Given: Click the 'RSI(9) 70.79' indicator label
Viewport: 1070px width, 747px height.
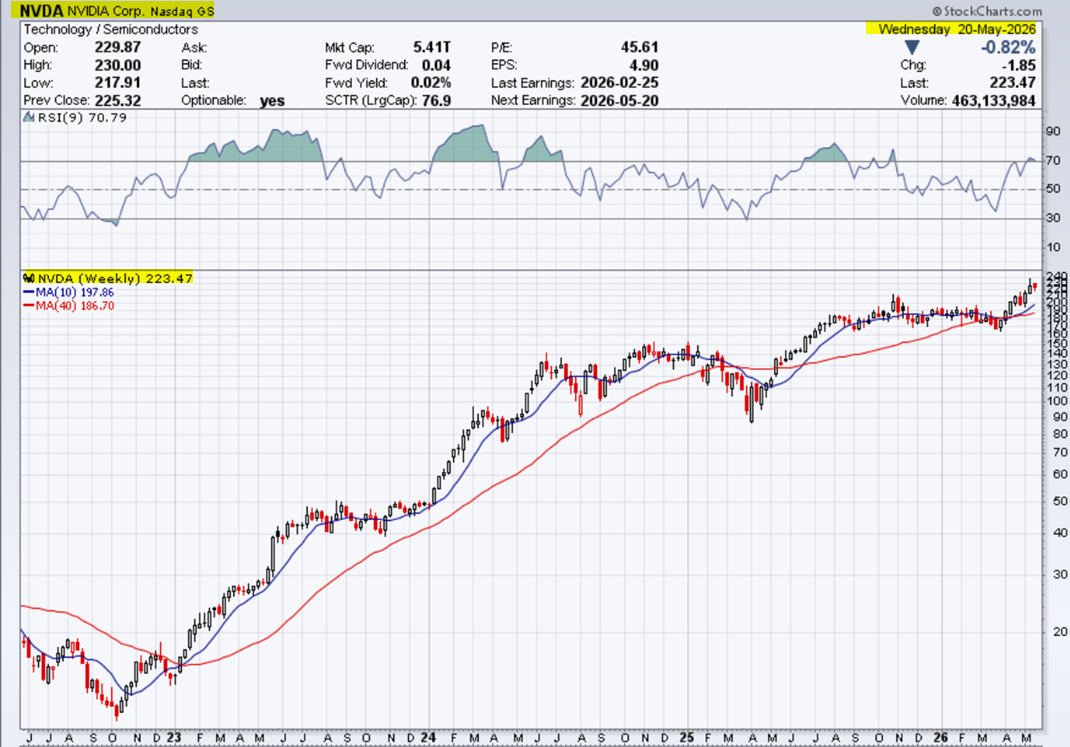Looking at the screenshot, I should click(82, 117).
